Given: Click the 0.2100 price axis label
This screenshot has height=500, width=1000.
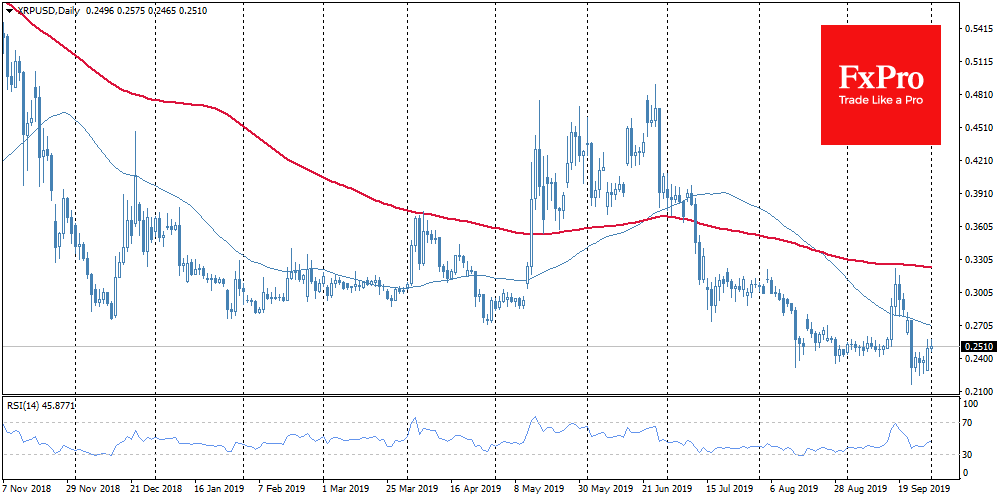Looking at the screenshot, I should point(977,392).
